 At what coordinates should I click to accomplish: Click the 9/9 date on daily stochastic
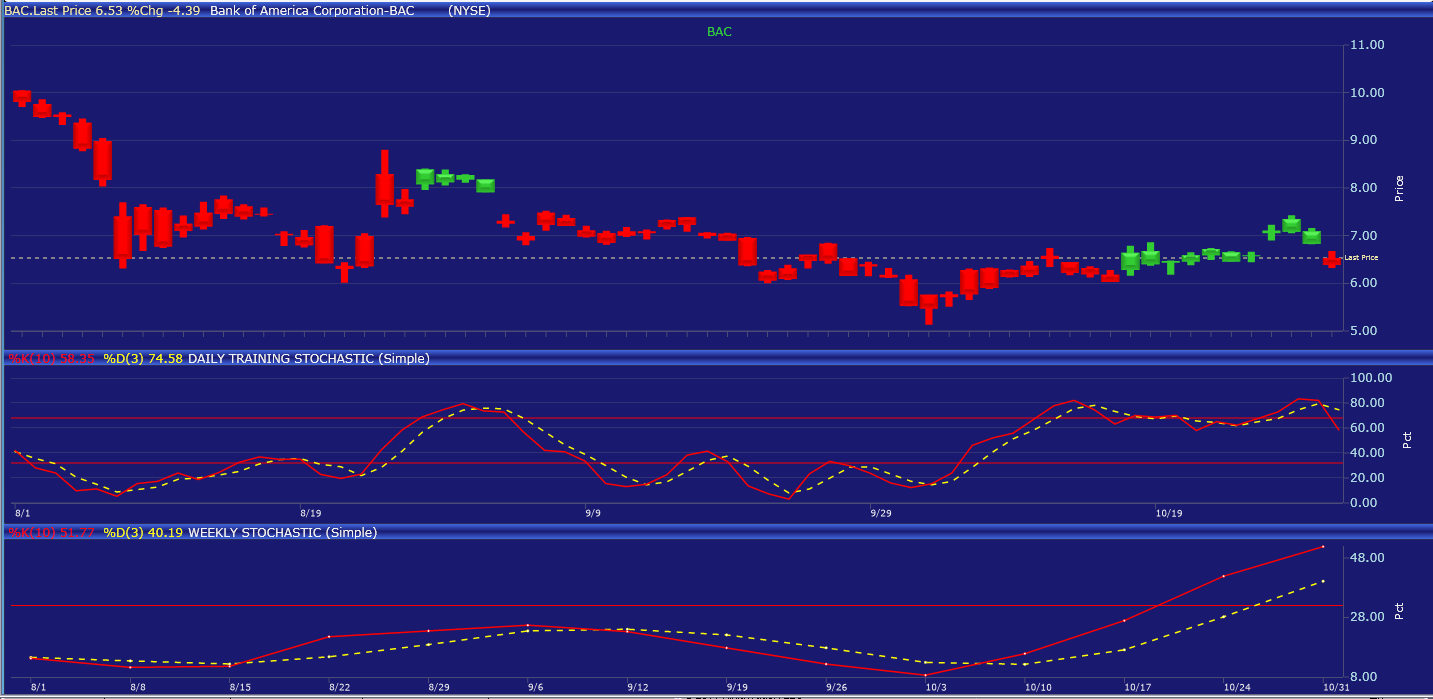(593, 513)
